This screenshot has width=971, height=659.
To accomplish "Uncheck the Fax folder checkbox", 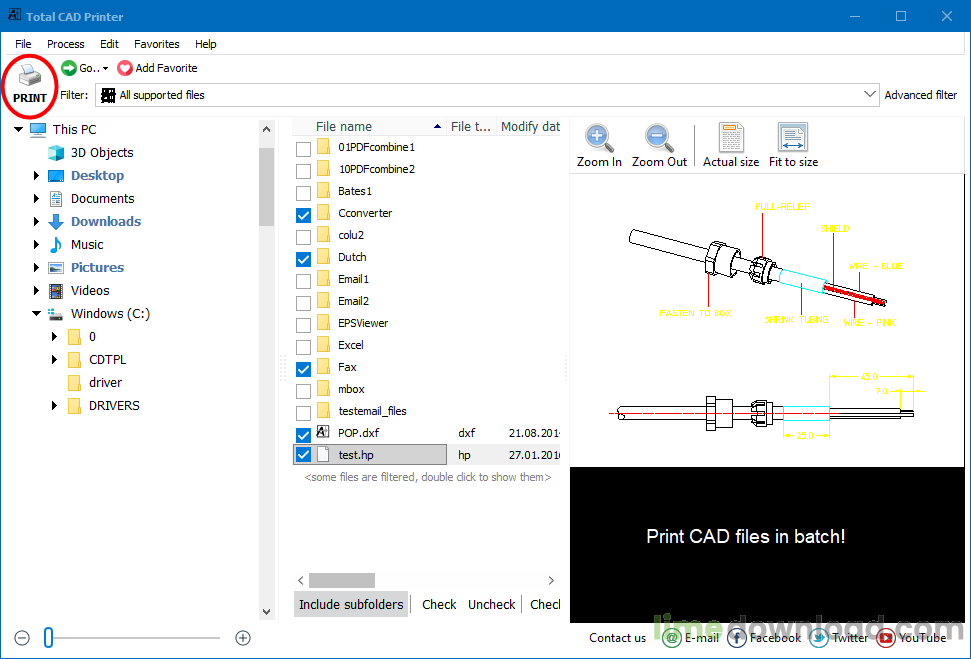I will [303, 369].
